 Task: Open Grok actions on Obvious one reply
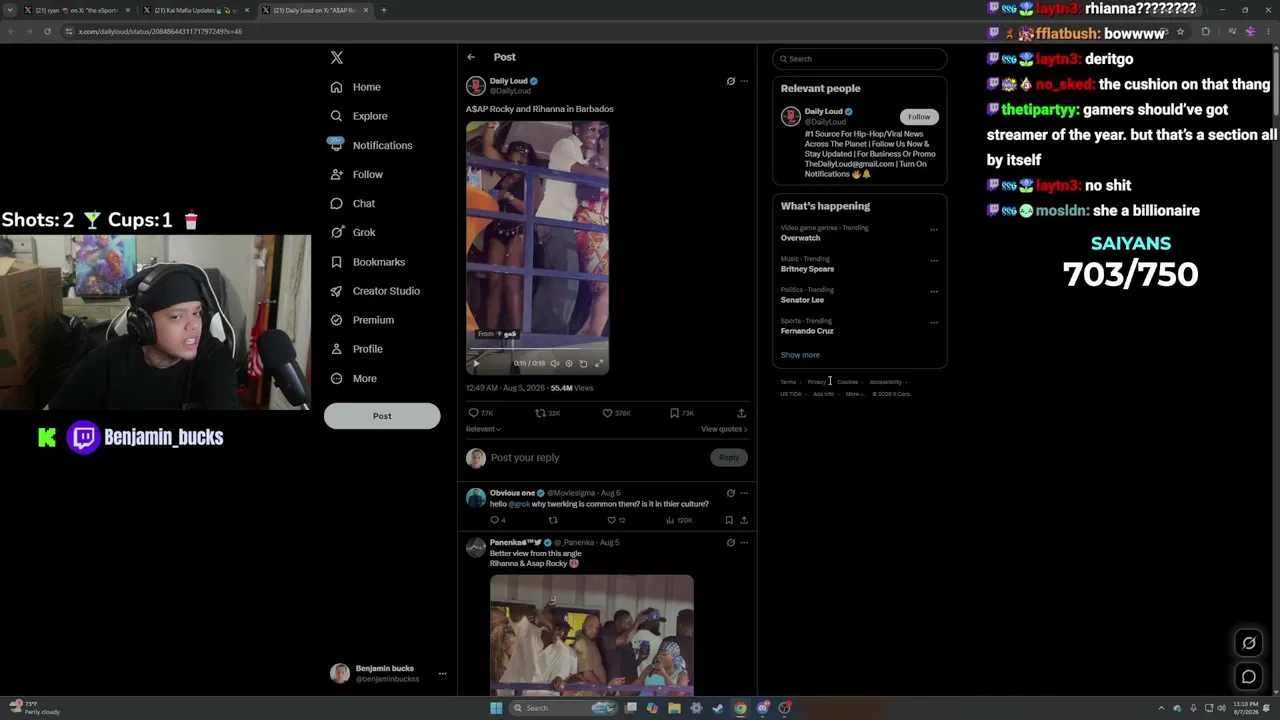(730, 493)
